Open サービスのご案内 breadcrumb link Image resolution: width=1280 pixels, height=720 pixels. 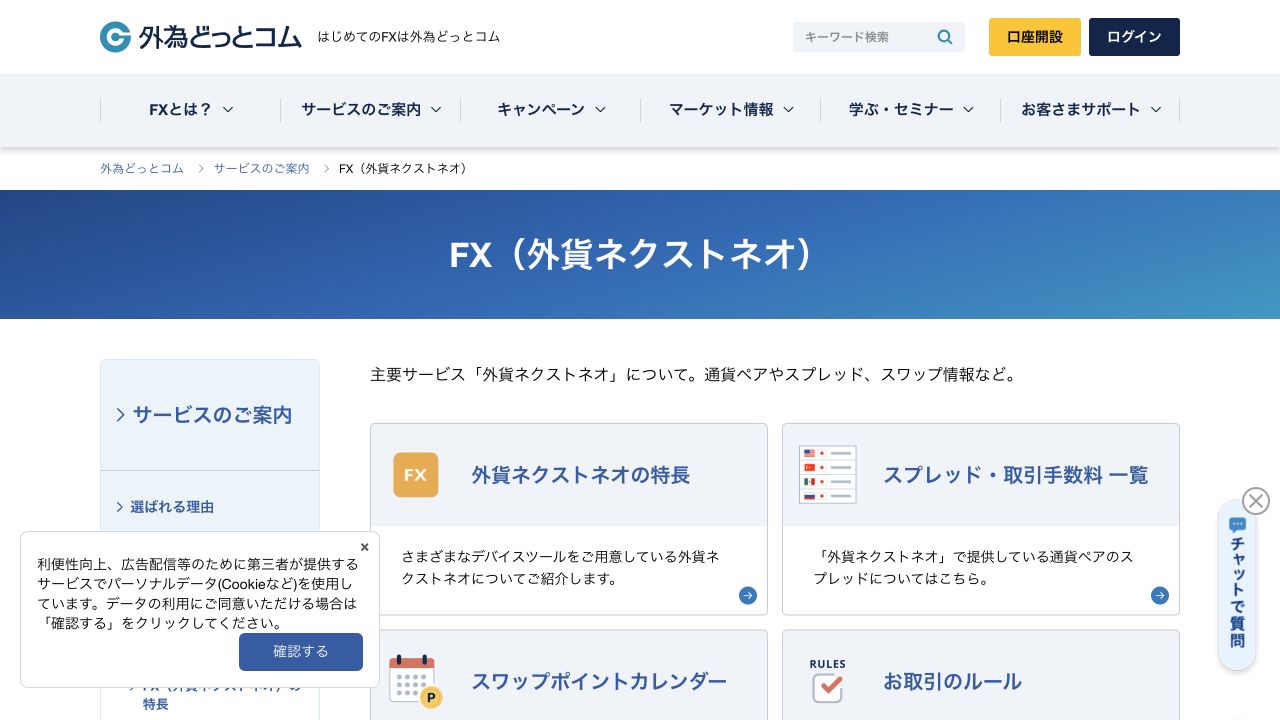[261, 169]
